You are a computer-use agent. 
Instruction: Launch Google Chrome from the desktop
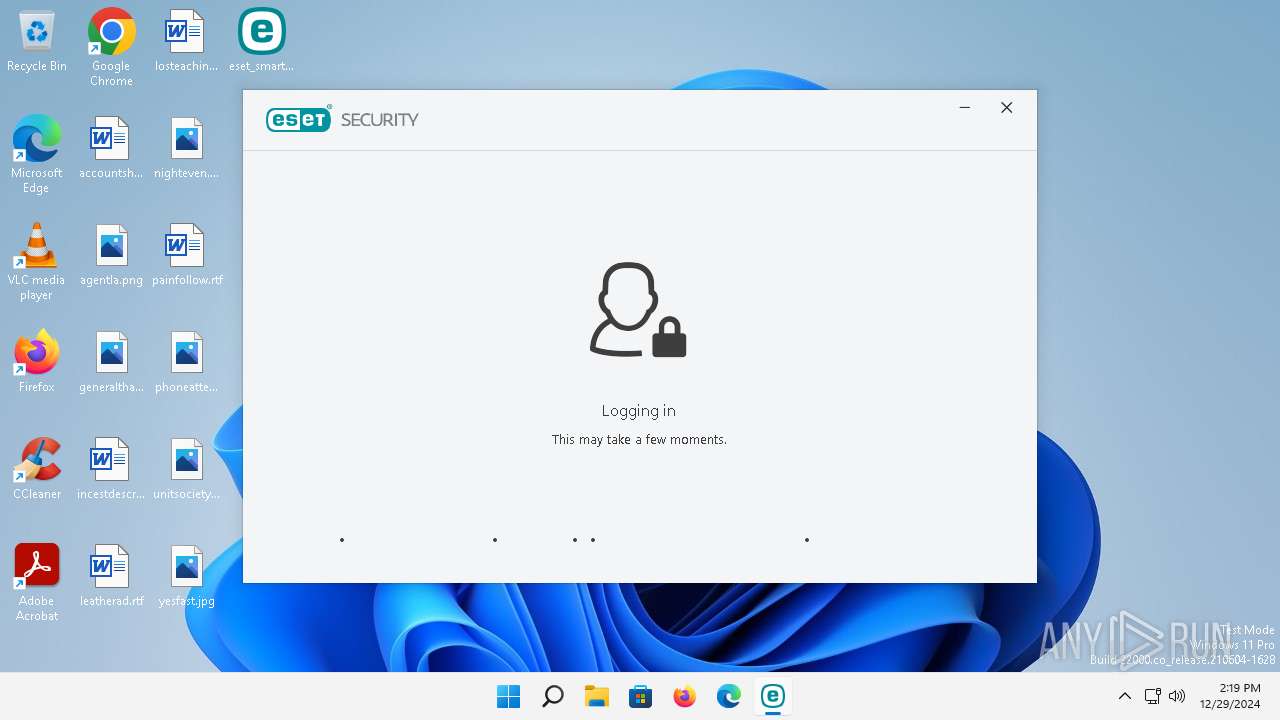(x=111, y=47)
